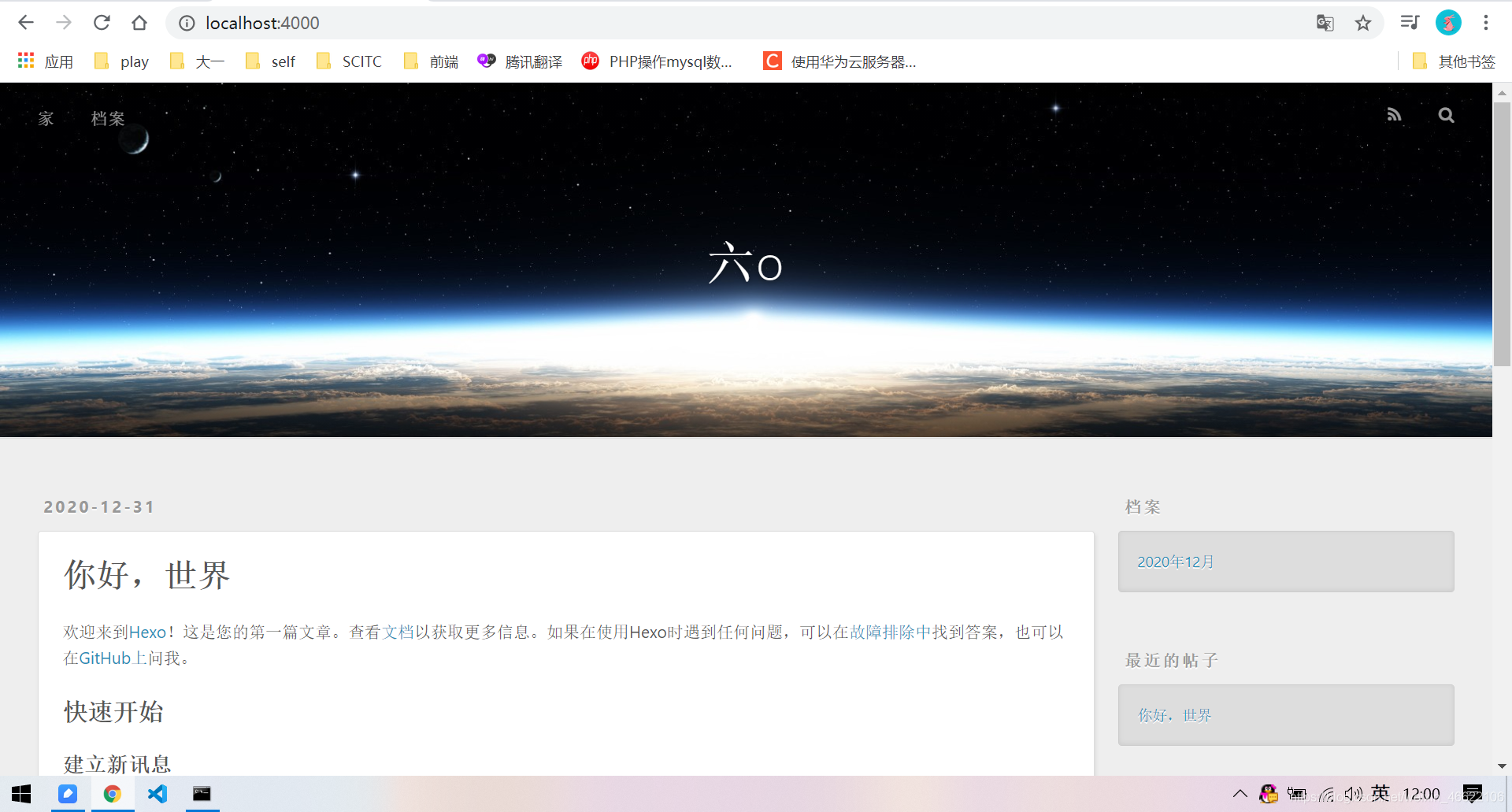Image resolution: width=1512 pixels, height=812 pixels.
Task: Expand hidden tray icons chevron
Action: (1240, 794)
